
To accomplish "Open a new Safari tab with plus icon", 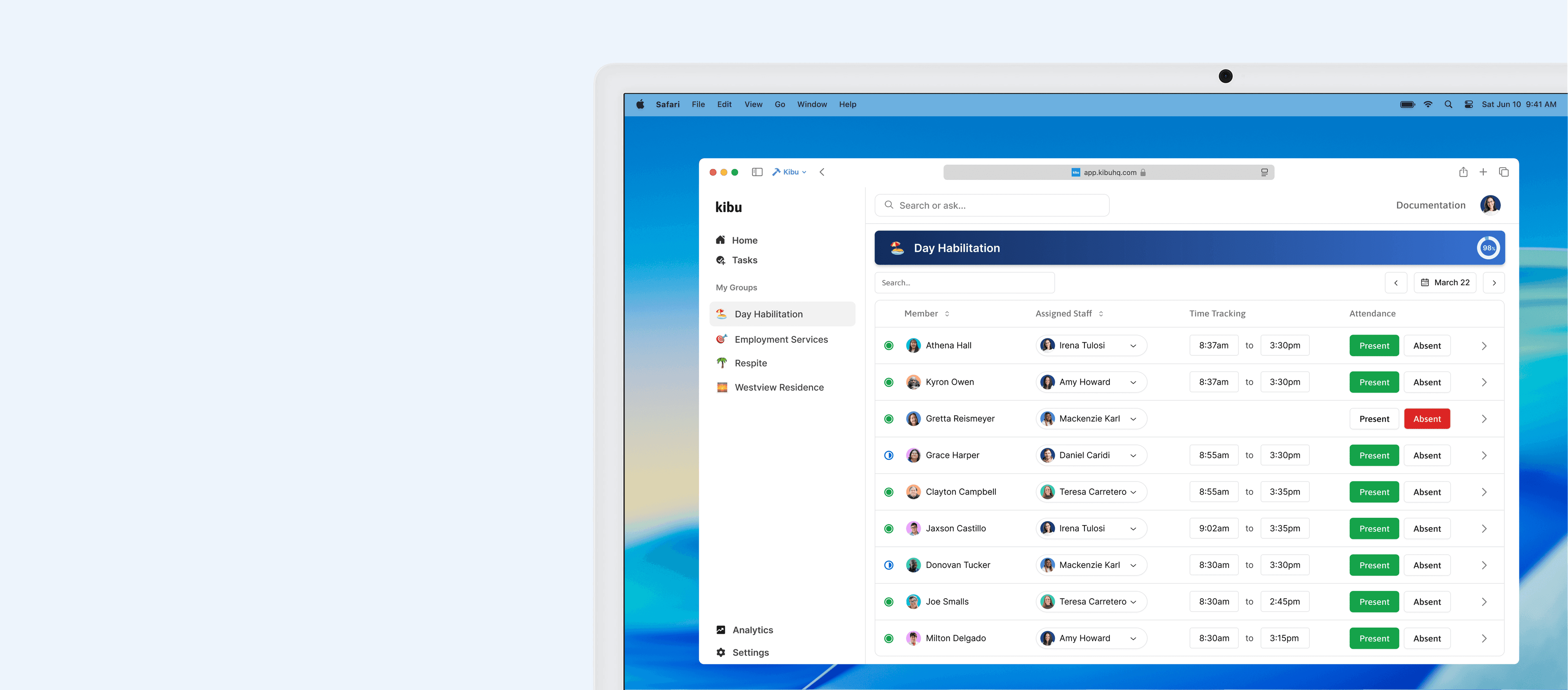I will (1483, 172).
